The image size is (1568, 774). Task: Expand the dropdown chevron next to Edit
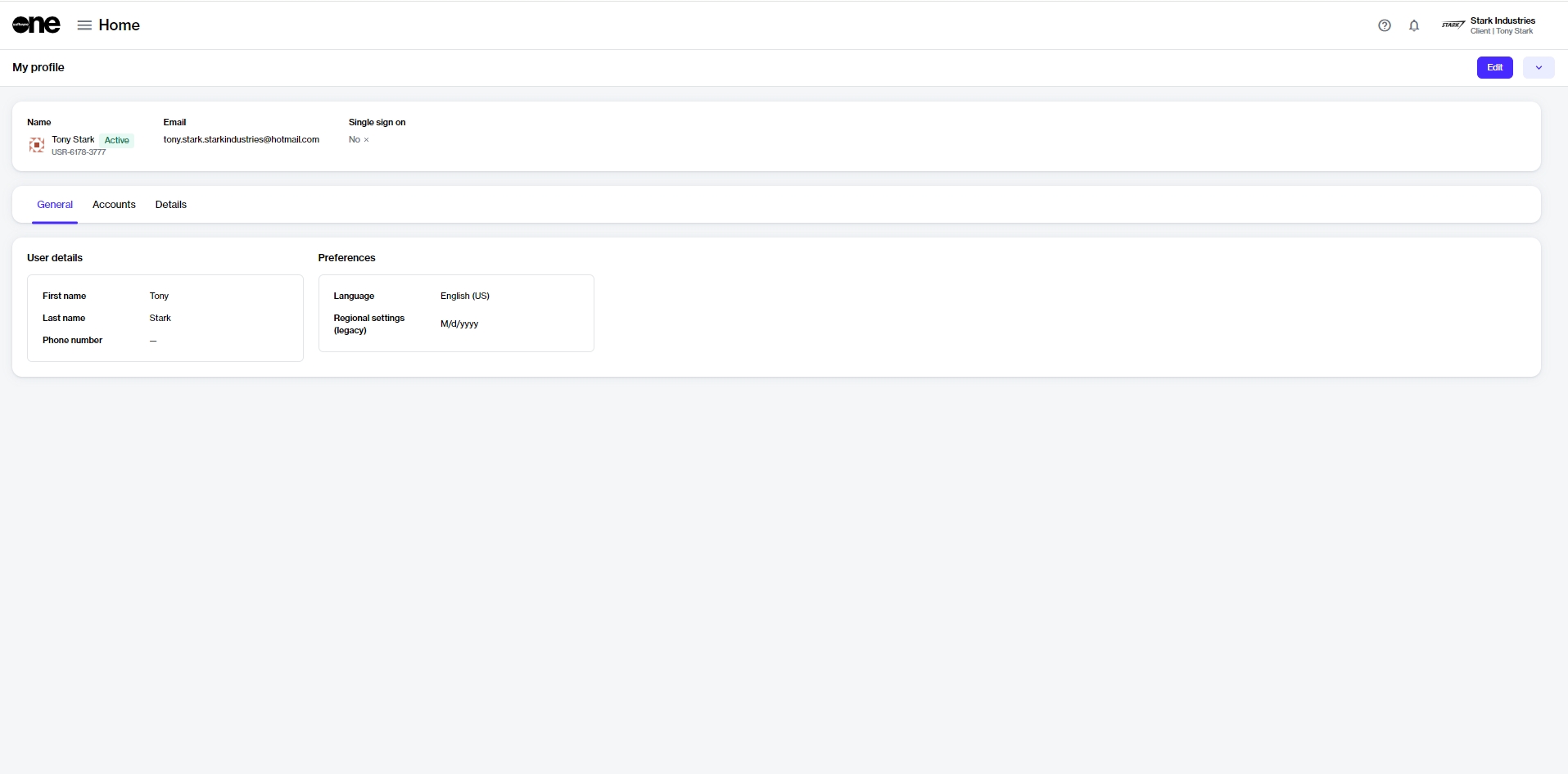1538,68
